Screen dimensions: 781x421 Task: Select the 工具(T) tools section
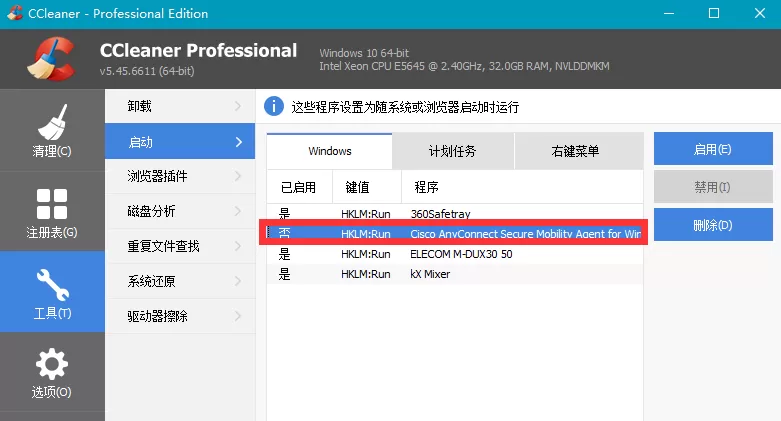coord(52,292)
